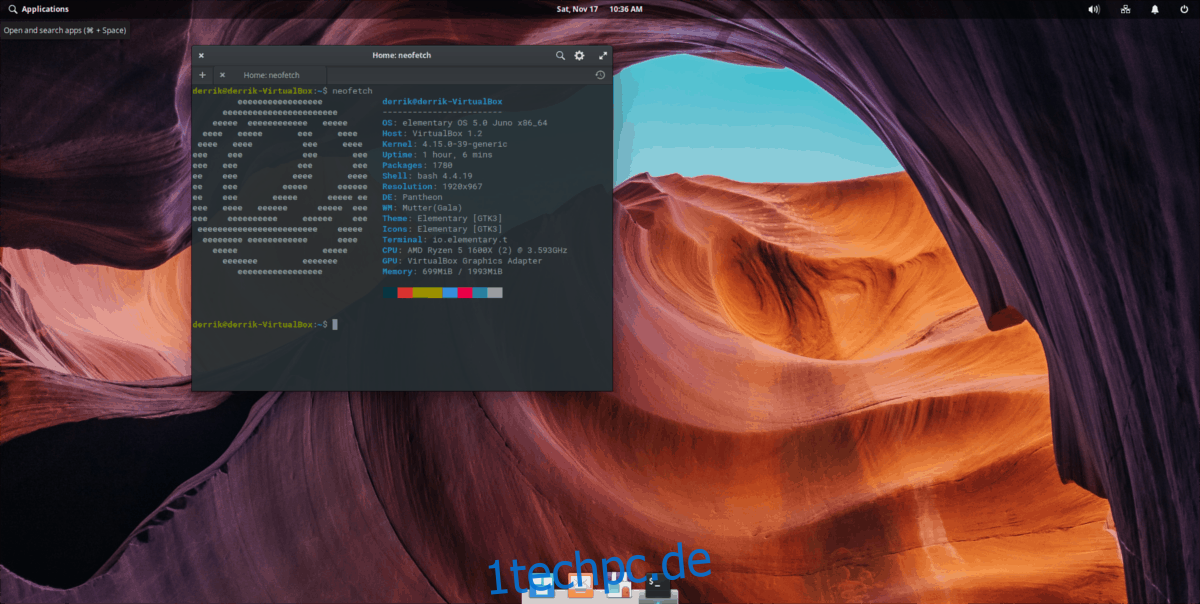This screenshot has width=1200, height=604.
Task: Launch the Mail app from the dock
Action: pos(580,587)
